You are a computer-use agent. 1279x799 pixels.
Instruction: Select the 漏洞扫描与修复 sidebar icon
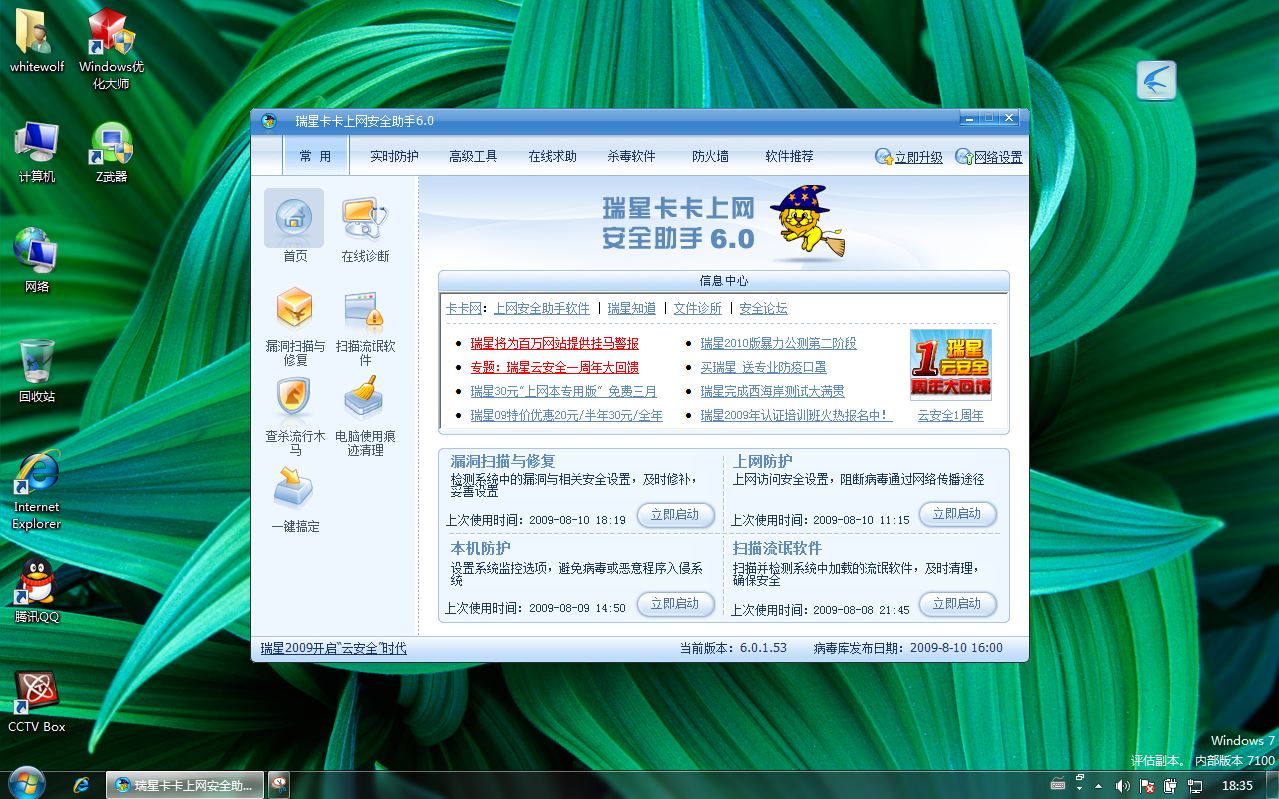[294, 310]
